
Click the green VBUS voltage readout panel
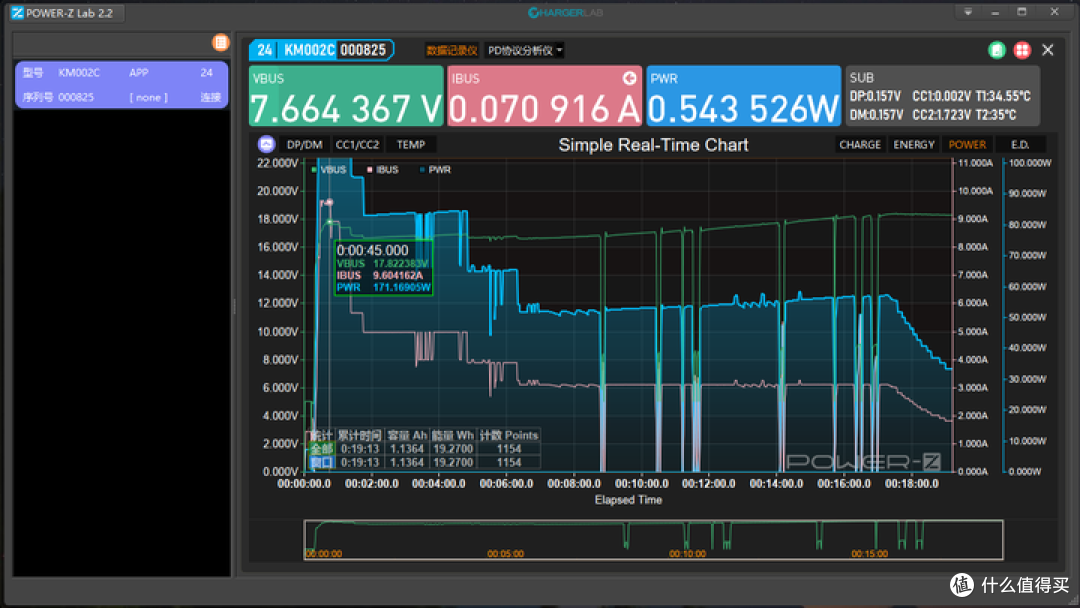(346, 96)
